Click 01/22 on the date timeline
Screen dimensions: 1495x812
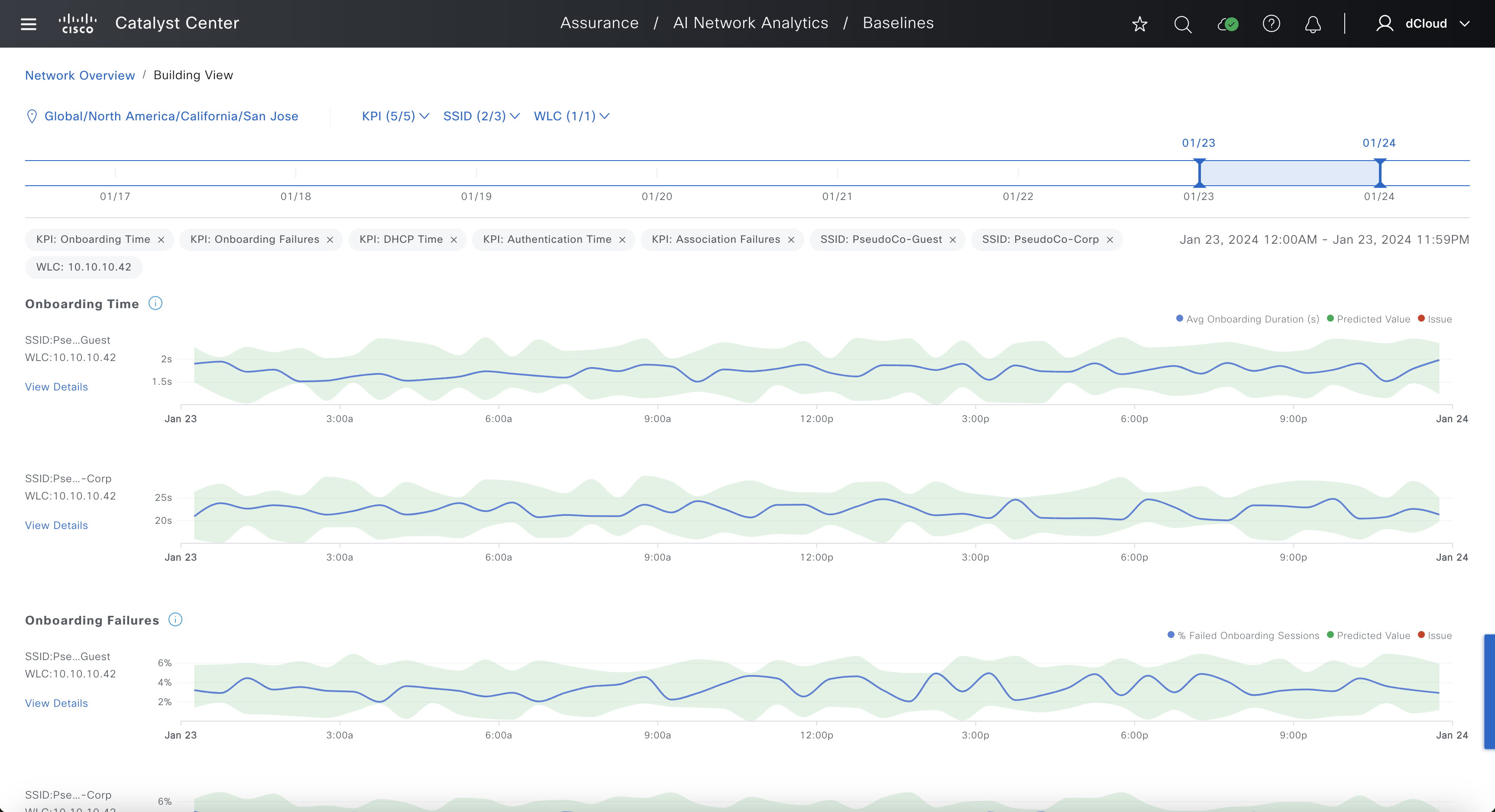coord(1018,197)
